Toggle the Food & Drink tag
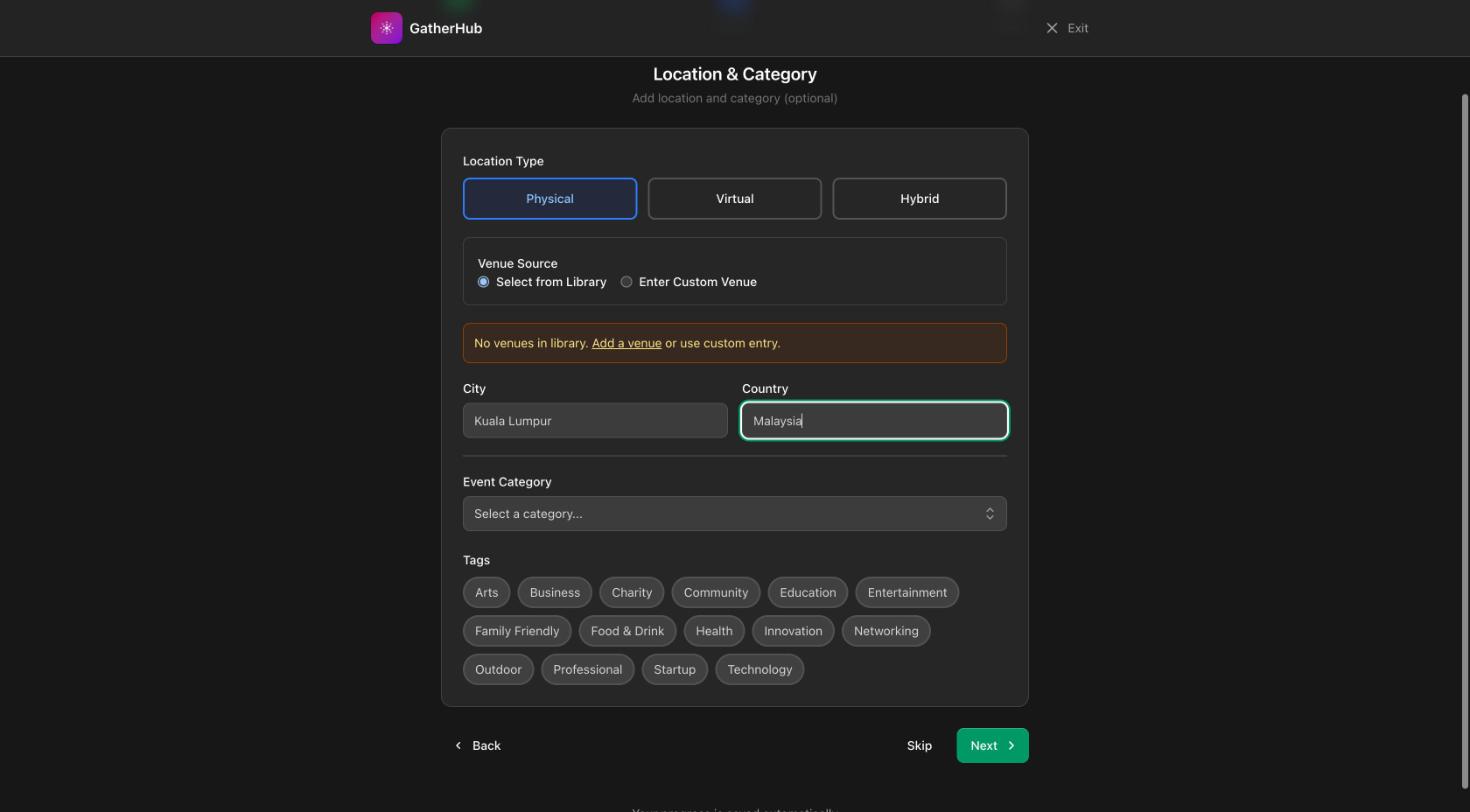The image size is (1470, 812). (x=627, y=631)
